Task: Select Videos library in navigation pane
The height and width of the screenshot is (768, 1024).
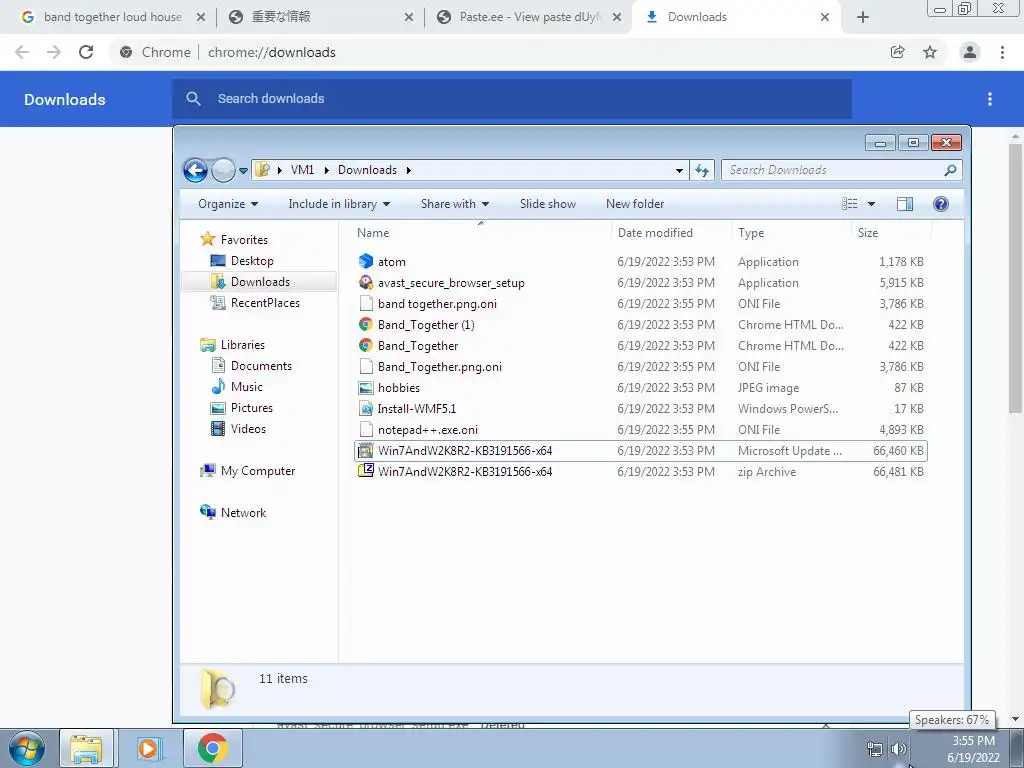Action: click(x=248, y=428)
